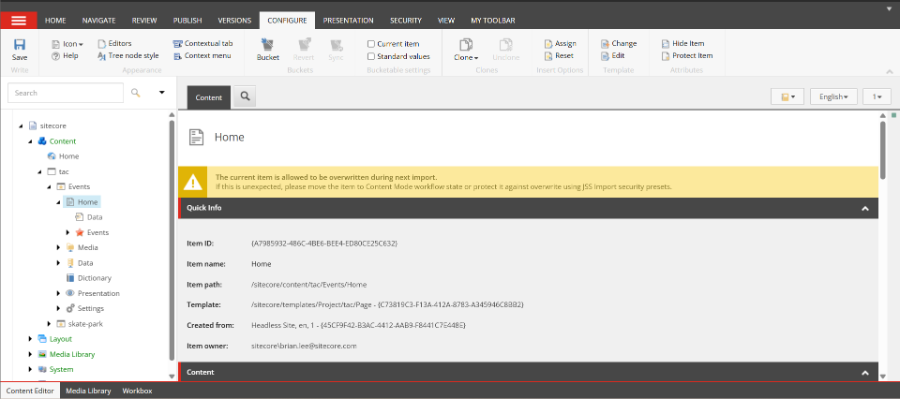Click the Item ID value text
This screenshot has width=900, height=399.
324,243
